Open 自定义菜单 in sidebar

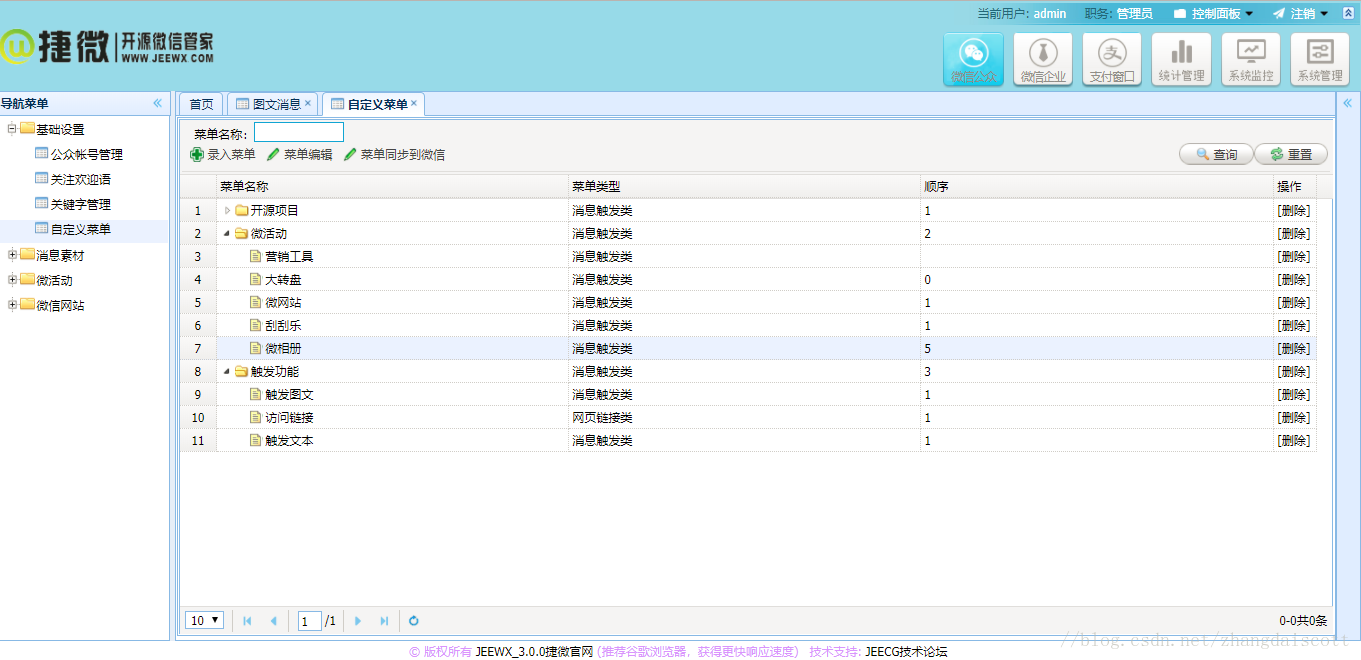pos(81,229)
